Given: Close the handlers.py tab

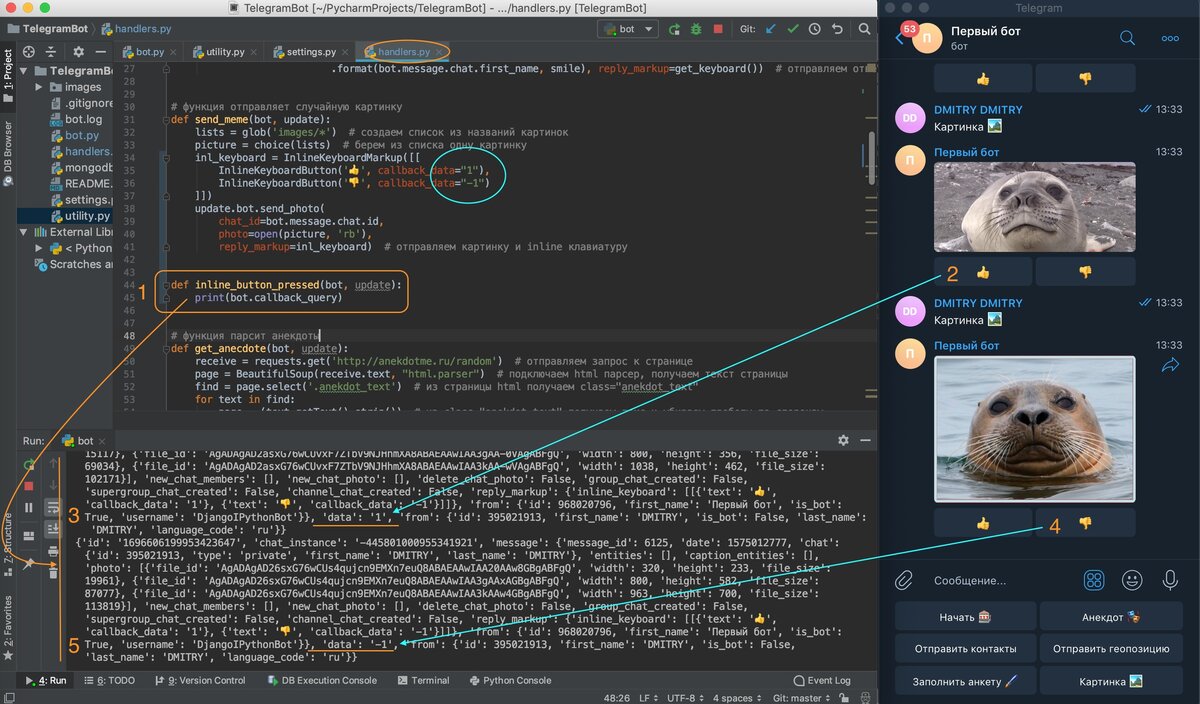Looking at the screenshot, I should click(x=439, y=51).
